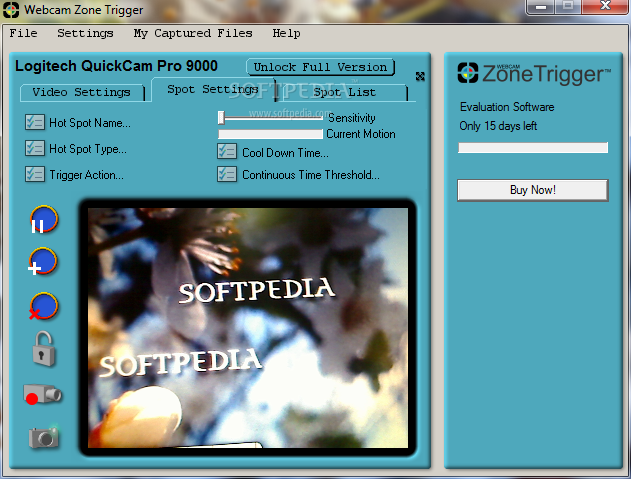Start video recording camcorder icon
Viewport: 631px width, 479px height.
(x=42, y=394)
